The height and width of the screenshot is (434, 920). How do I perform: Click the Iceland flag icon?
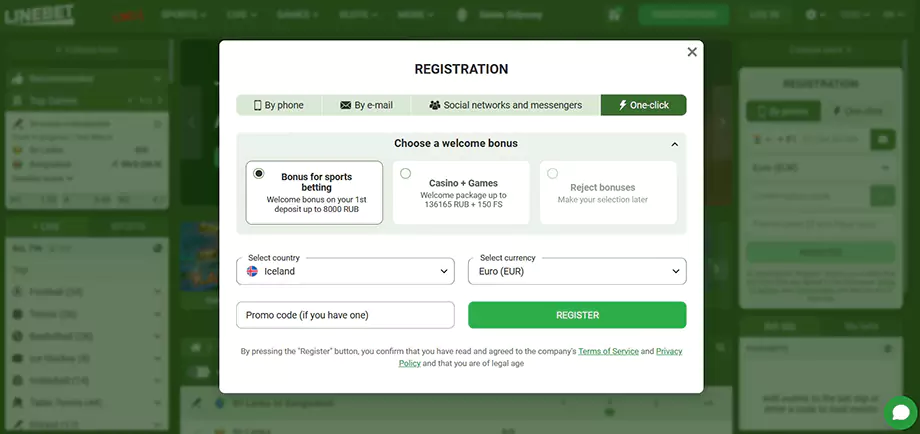pyautogui.click(x=252, y=272)
